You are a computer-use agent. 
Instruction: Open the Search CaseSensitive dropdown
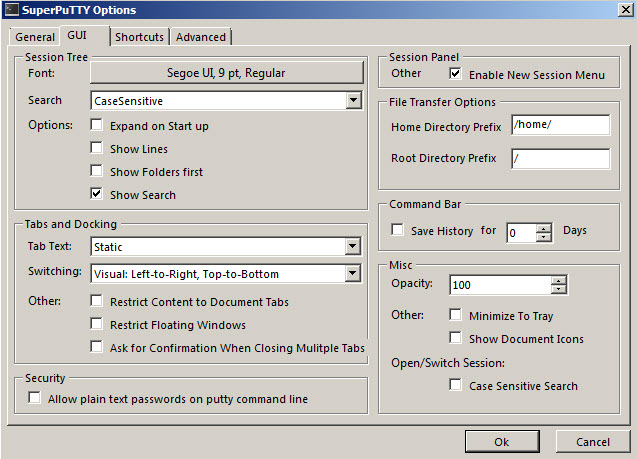click(353, 101)
